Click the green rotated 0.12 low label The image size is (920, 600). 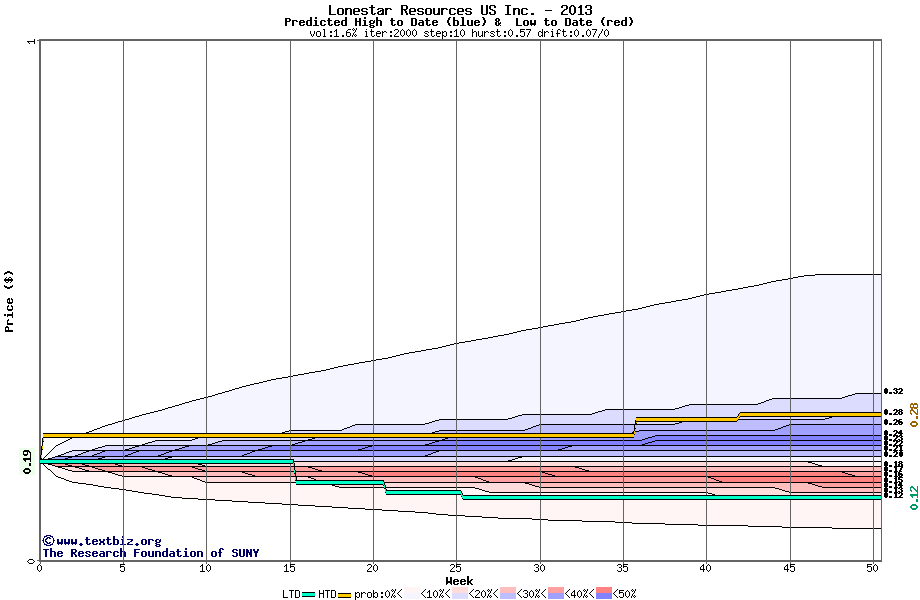tap(914, 498)
